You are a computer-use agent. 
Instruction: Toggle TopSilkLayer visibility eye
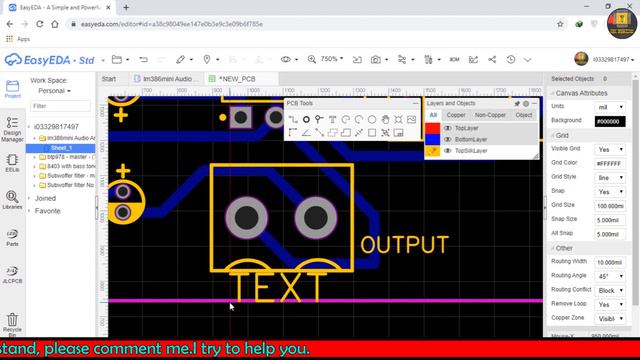pyautogui.click(x=447, y=151)
